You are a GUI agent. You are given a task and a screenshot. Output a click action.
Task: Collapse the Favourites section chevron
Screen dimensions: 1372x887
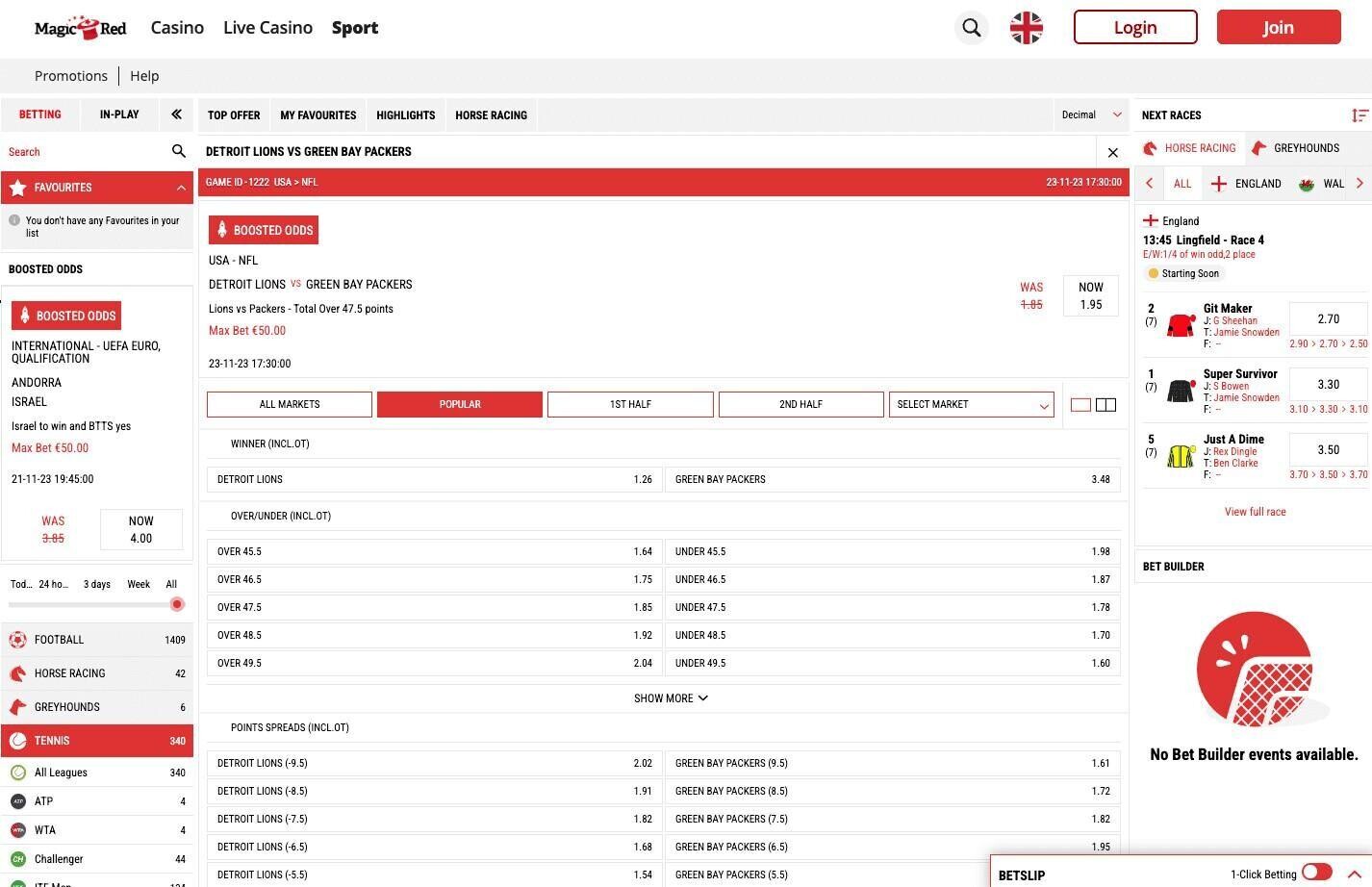pos(181,188)
